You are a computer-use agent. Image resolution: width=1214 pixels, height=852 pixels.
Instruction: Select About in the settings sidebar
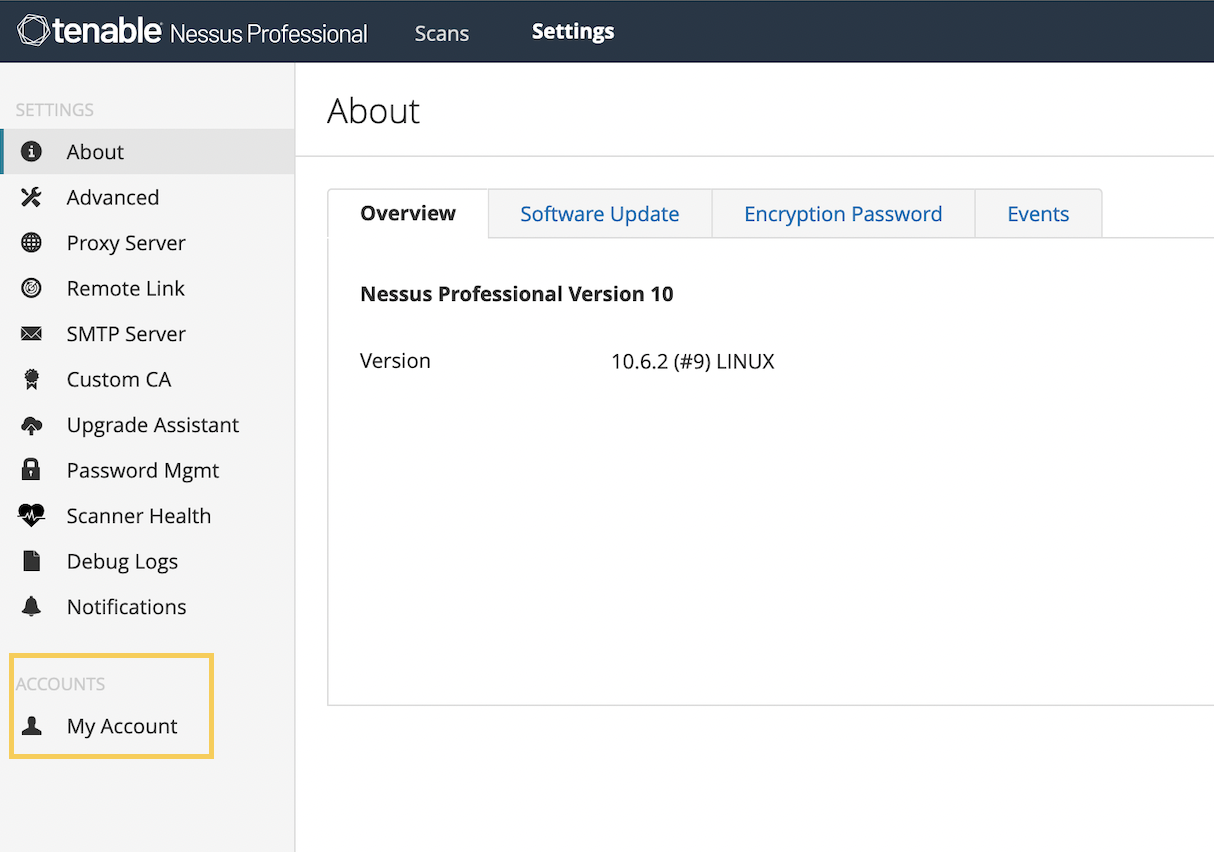(148, 152)
